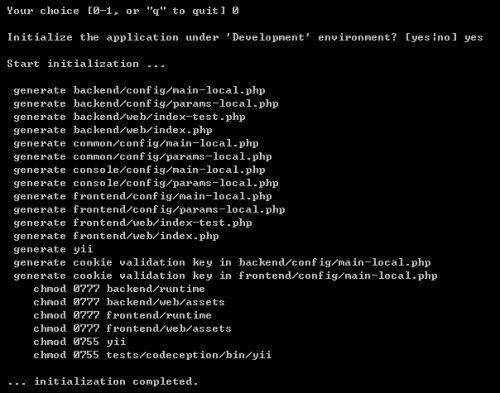Select common/config/params-local.php generate line
The width and height of the screenshot is (500, 393).
point(143,157)
